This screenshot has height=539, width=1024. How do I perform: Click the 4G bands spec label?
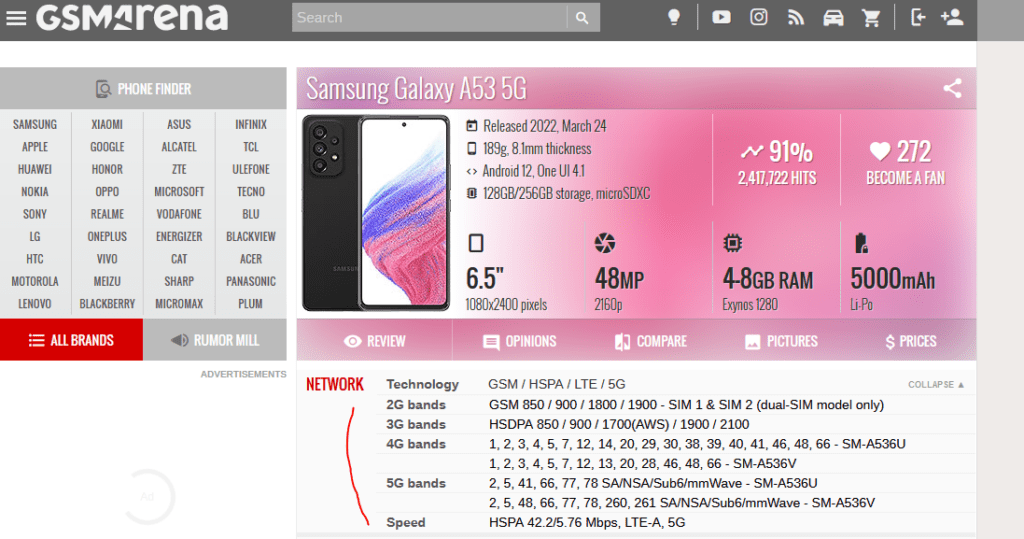click(415, 444)
